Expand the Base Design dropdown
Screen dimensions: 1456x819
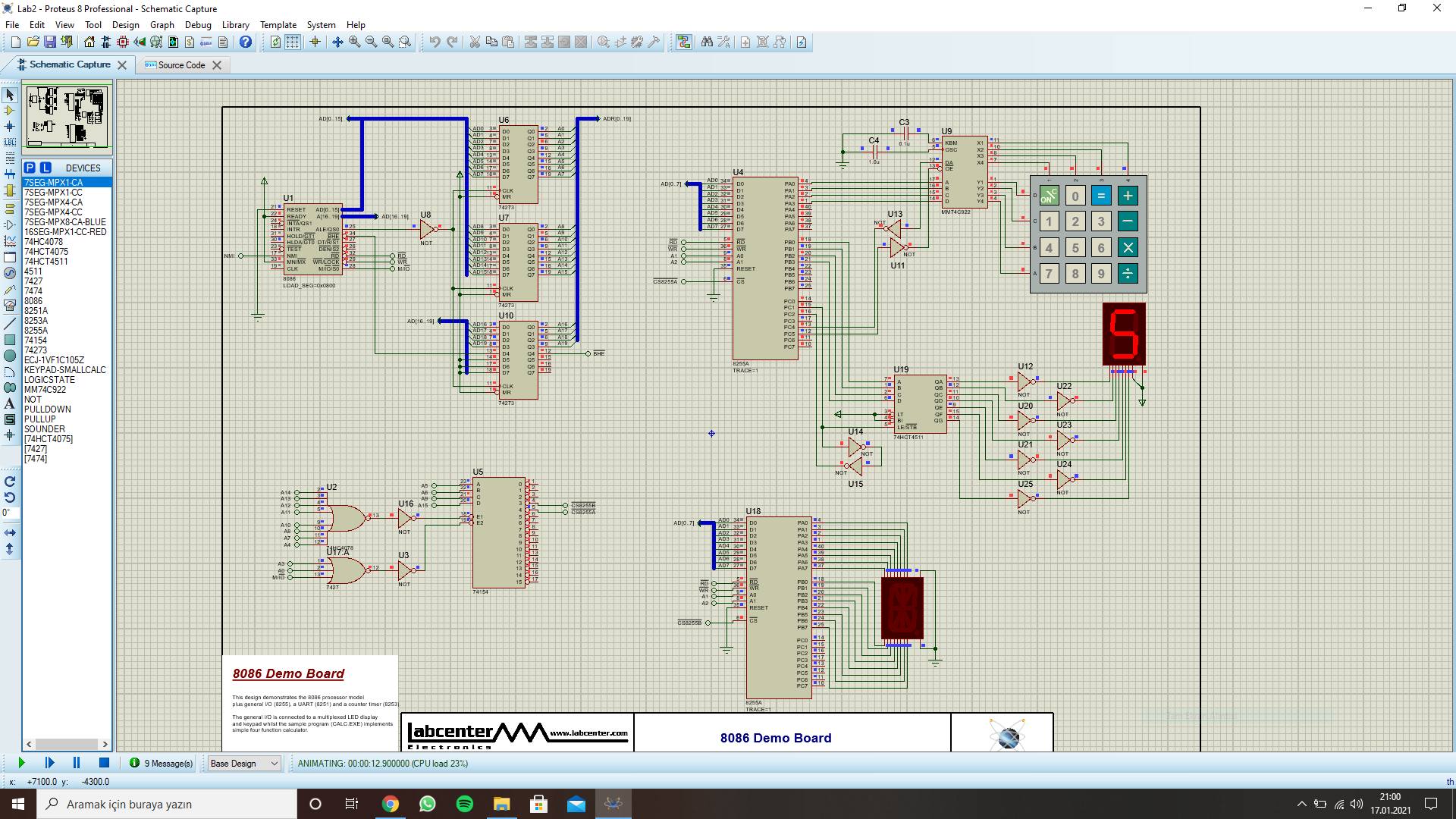[x=275, y=764]
